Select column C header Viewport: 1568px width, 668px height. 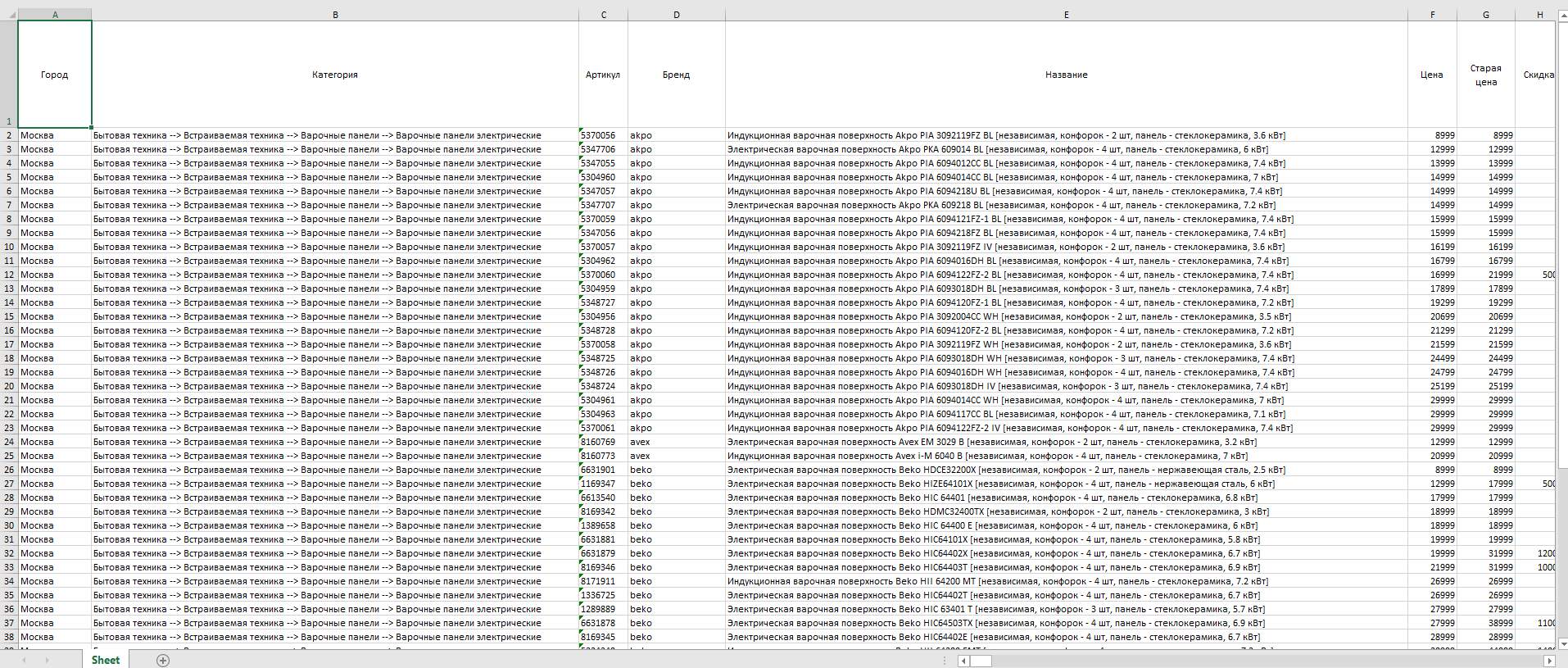click(604, 15)
